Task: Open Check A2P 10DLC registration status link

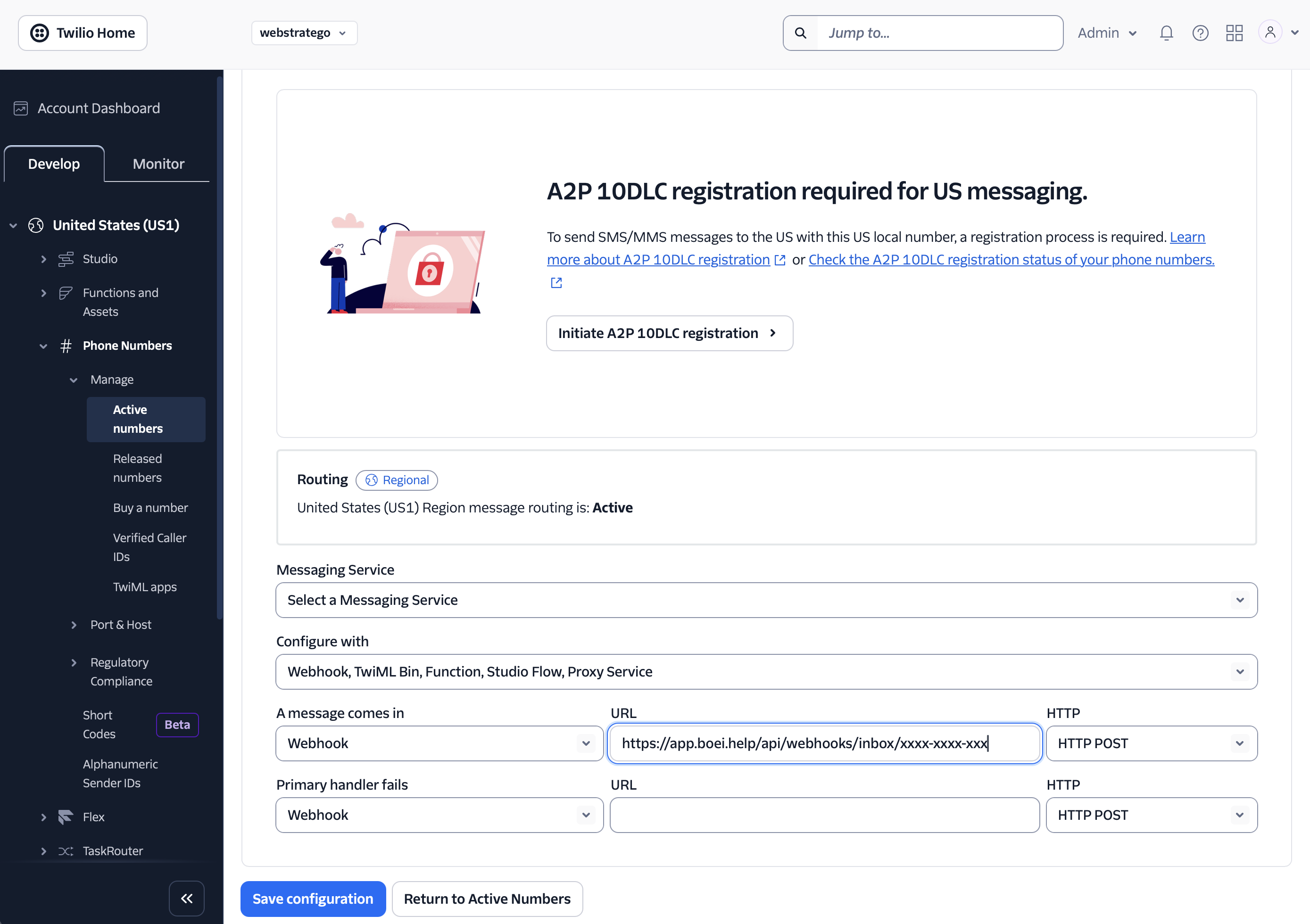Action: (x=1011, y=260)
